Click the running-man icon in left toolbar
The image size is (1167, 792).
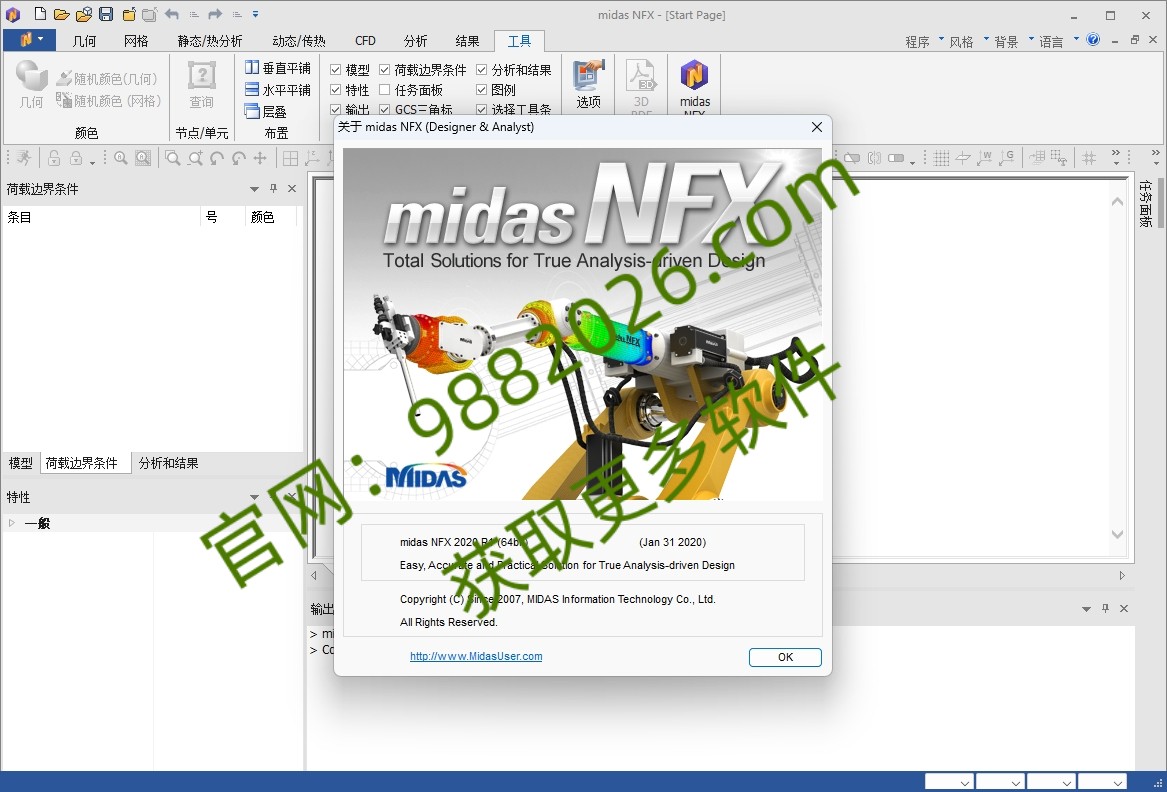pyautogui.click(x=25, y=158)
